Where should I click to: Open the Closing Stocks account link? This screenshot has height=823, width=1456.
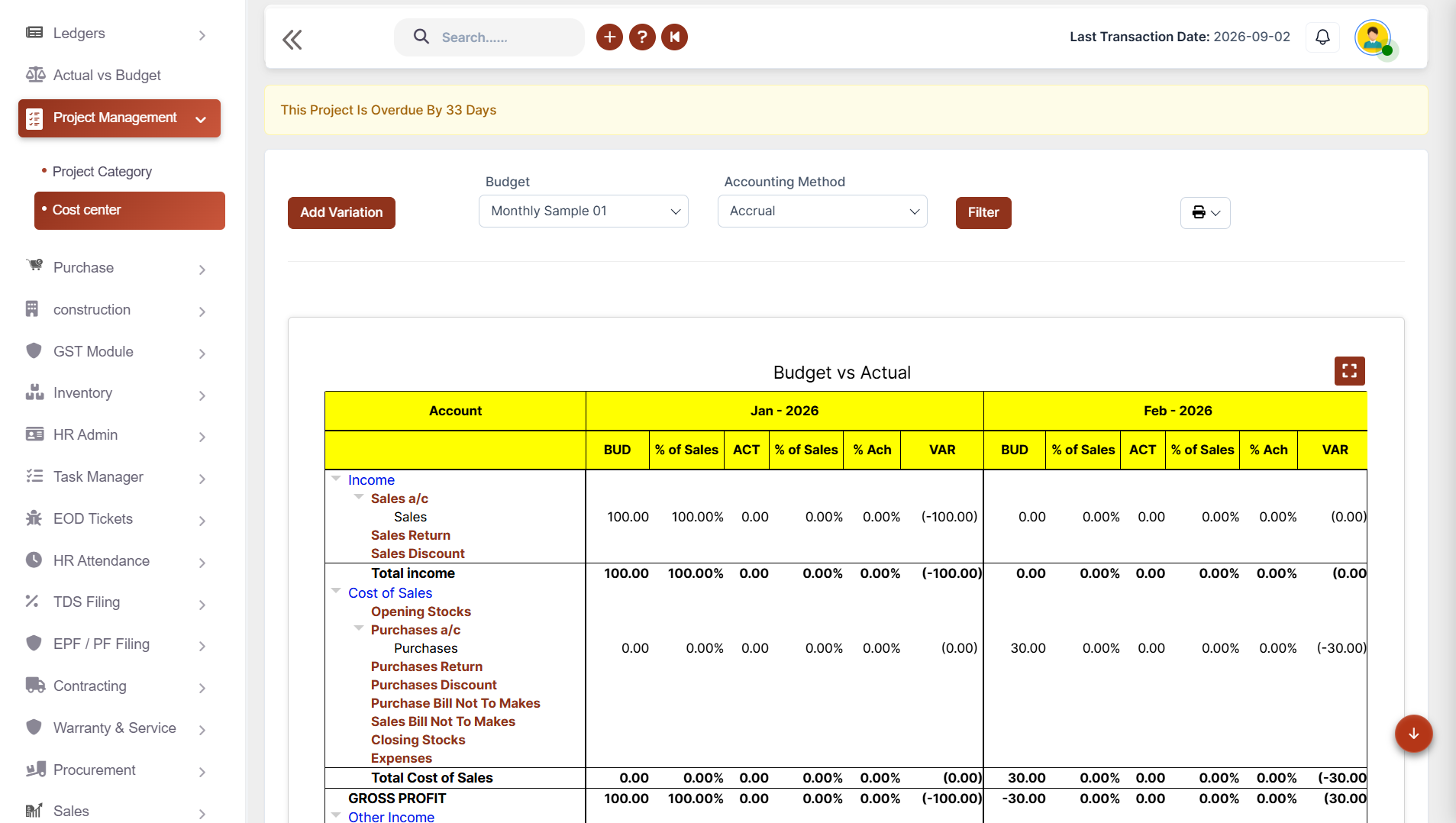(x=418, y=740)
